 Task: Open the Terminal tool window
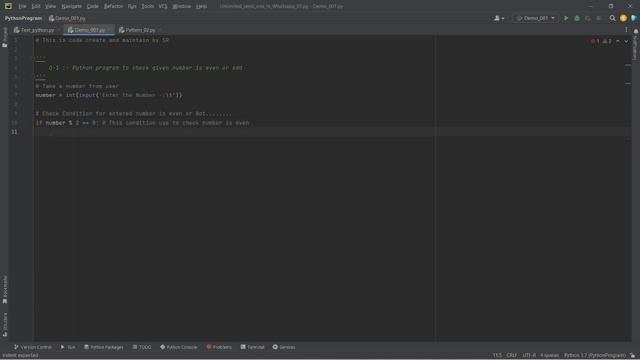point(252,347)
